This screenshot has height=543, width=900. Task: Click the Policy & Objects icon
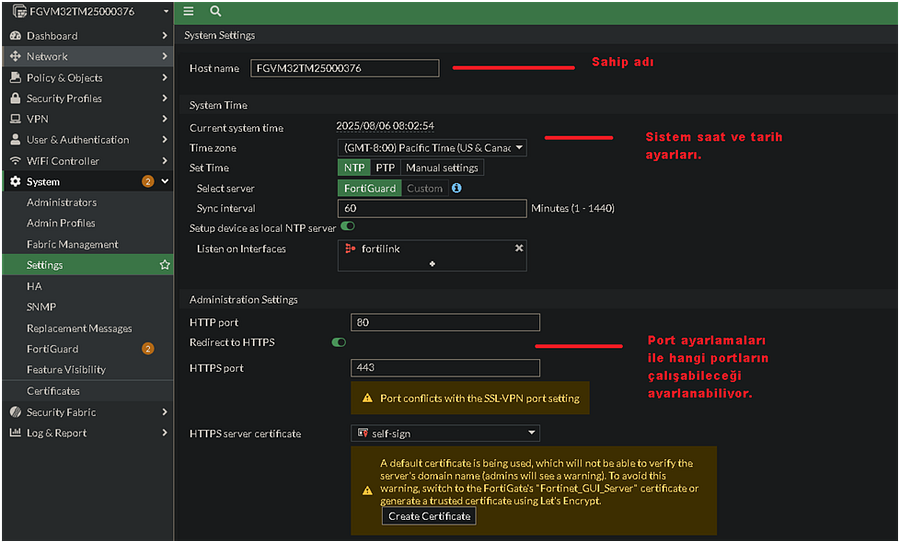click(x=15, y=77)
